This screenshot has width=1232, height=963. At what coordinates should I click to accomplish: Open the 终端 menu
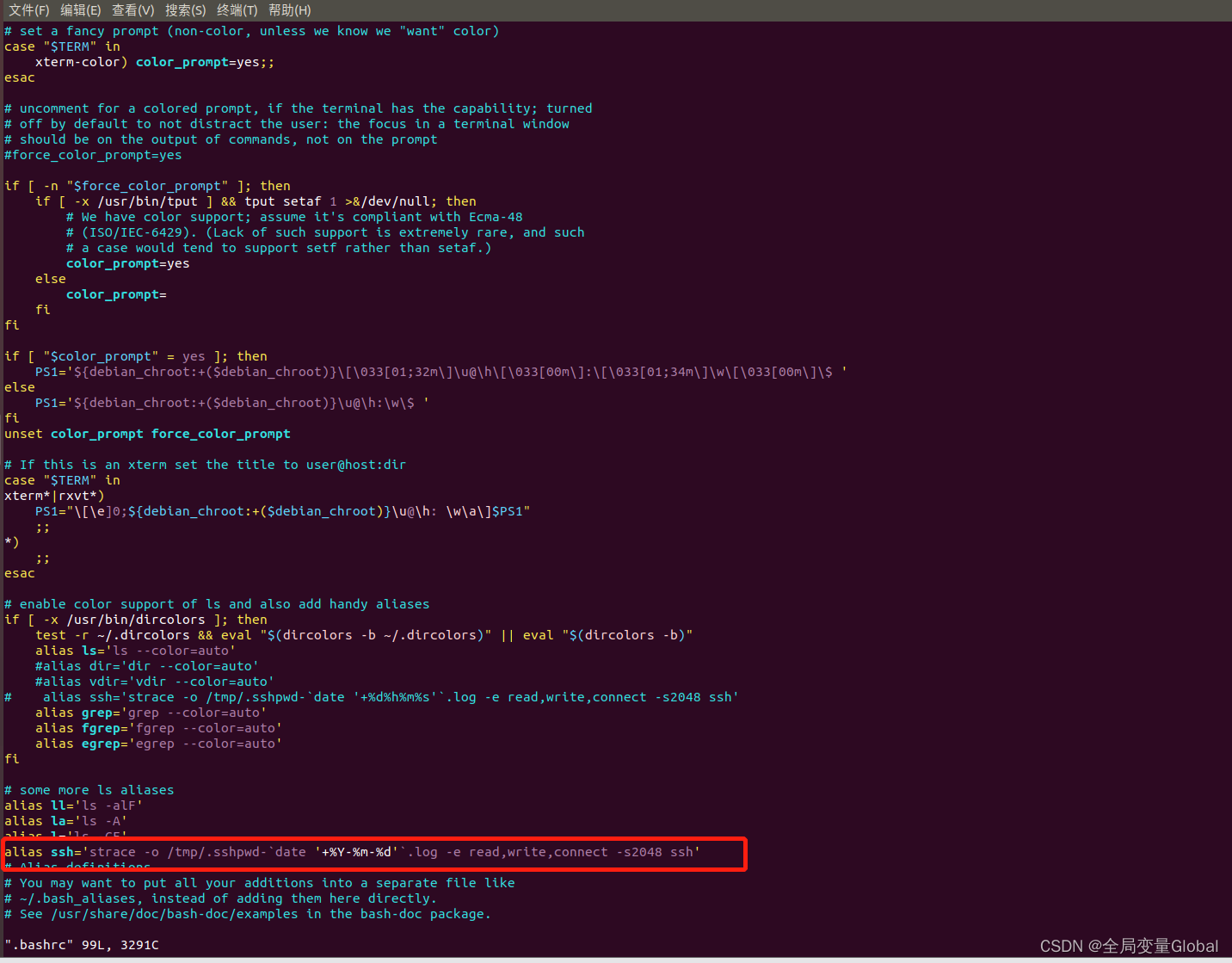237,10
